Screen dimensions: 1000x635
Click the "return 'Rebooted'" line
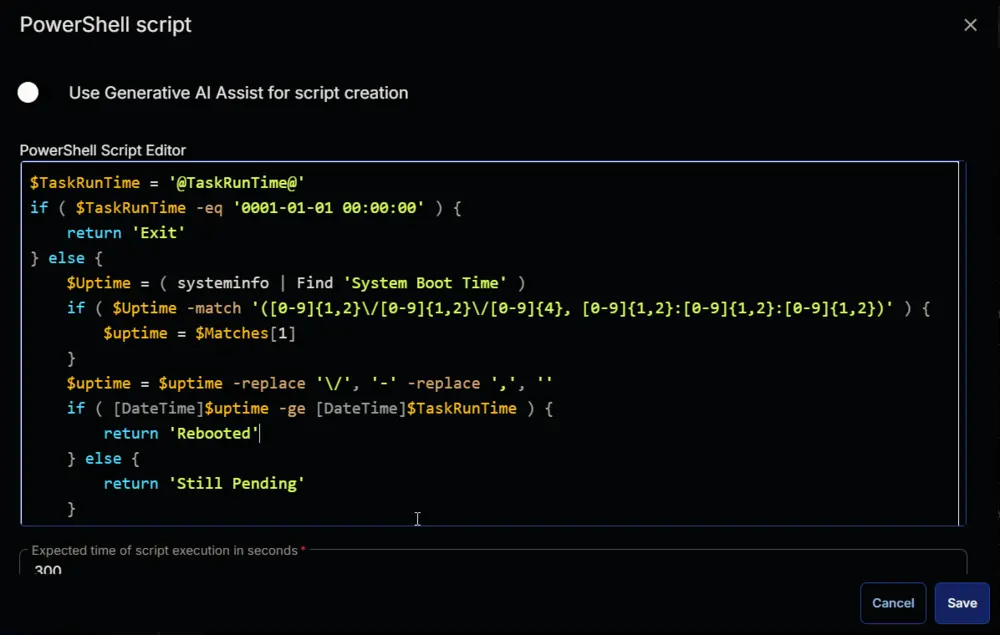(181, 434)
